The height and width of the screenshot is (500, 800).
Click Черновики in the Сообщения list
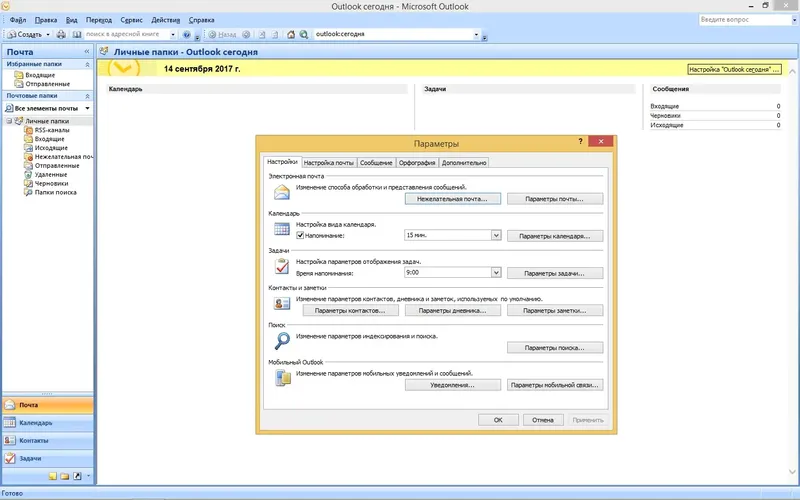point(665,116)
